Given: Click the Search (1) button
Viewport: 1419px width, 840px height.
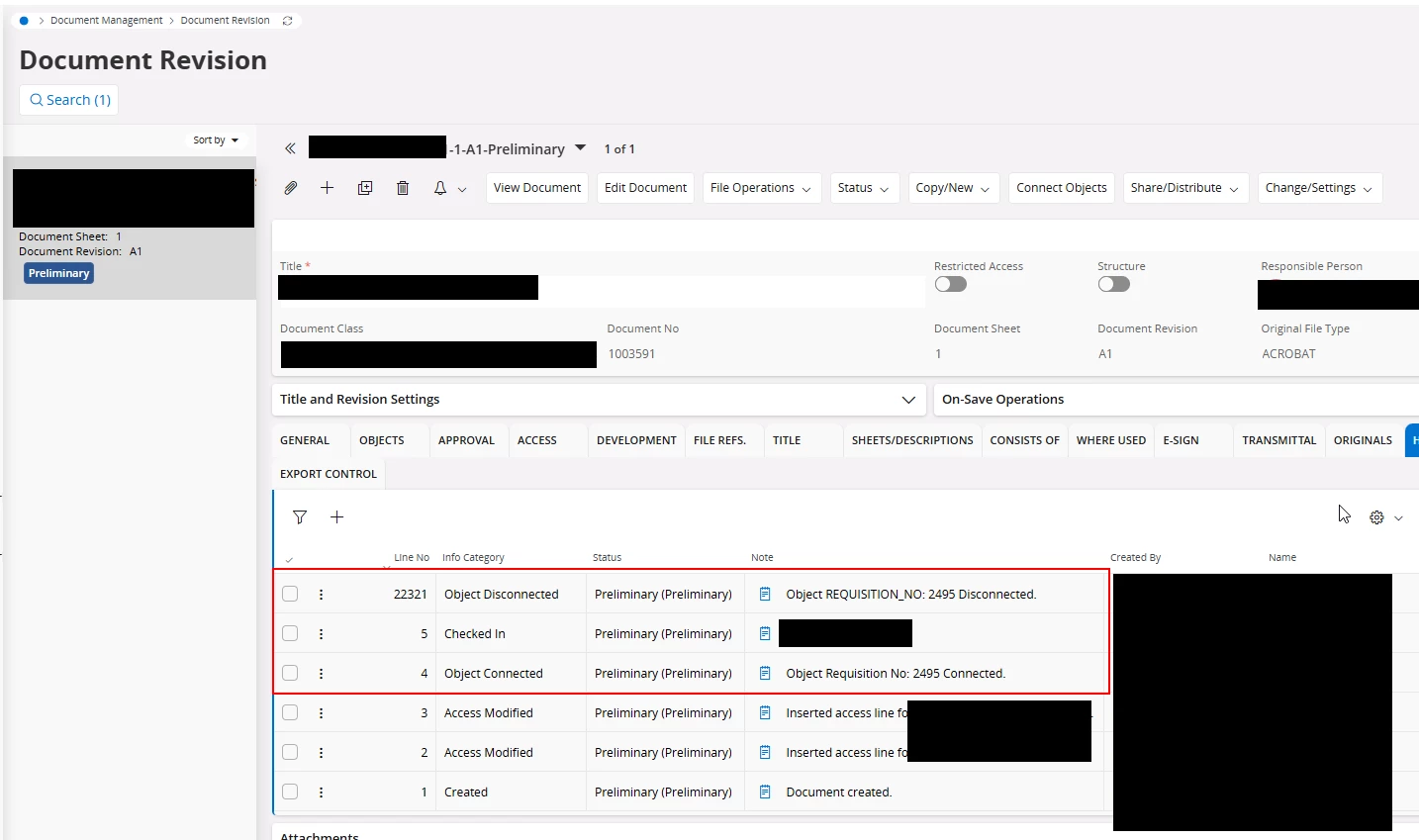Looking at the screenshot, I should pos(69,100).
